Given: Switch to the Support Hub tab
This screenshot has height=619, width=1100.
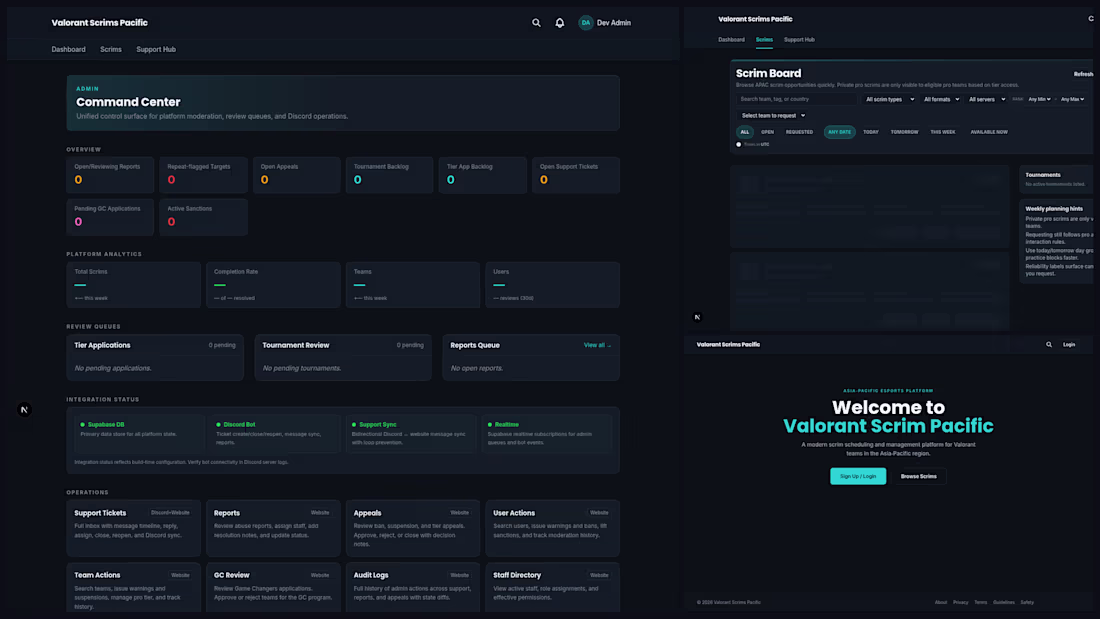Looking at the screenshot, I should [x=156, y=48].
